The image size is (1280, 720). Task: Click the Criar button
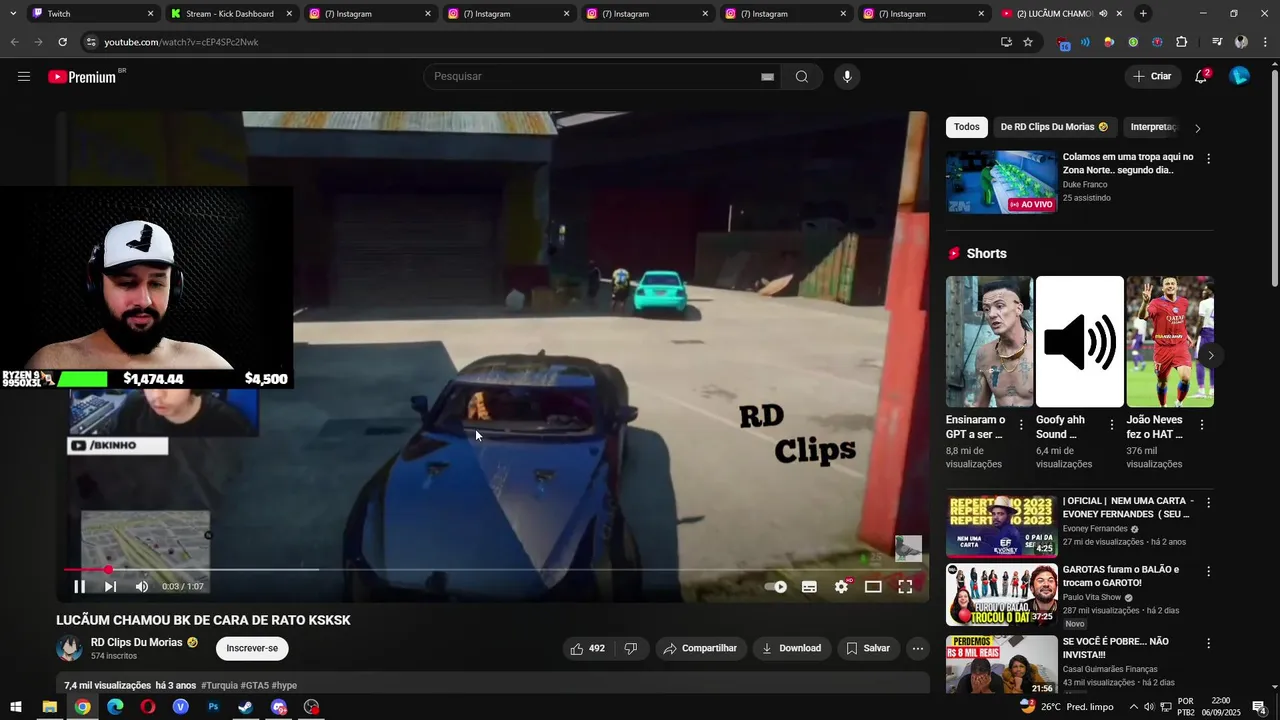[x=1152, y=77]
